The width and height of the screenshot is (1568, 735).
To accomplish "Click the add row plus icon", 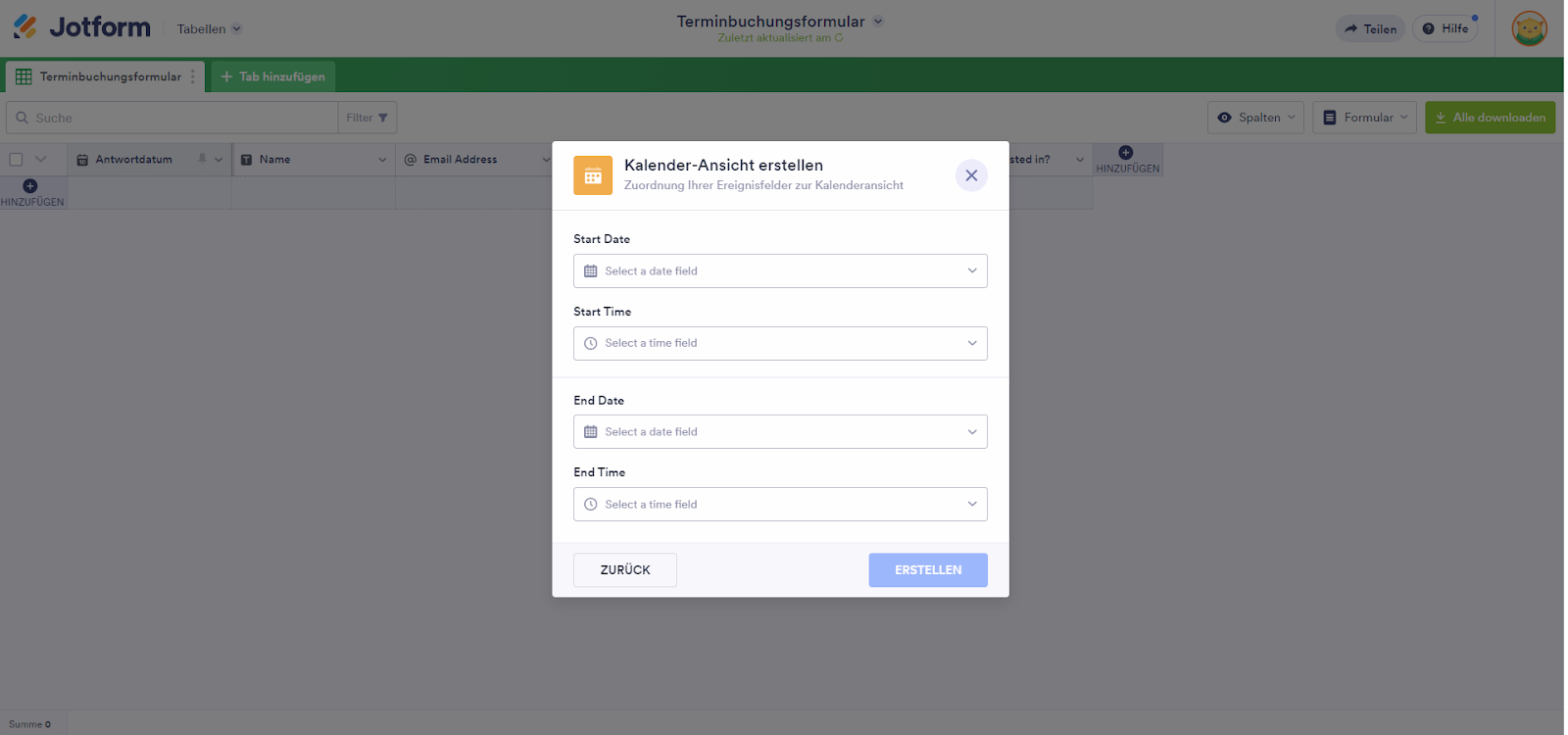I will point(30,186).
